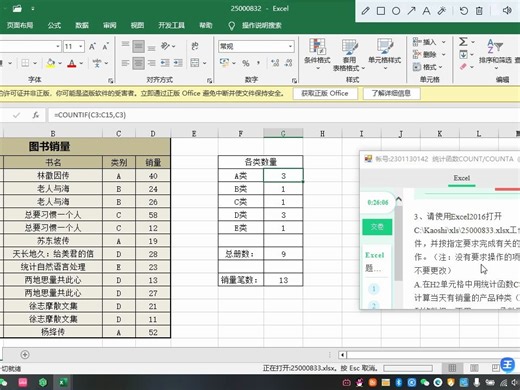Decrease font size with smaller A icon

pyautogui.click(x=106, y=46)
